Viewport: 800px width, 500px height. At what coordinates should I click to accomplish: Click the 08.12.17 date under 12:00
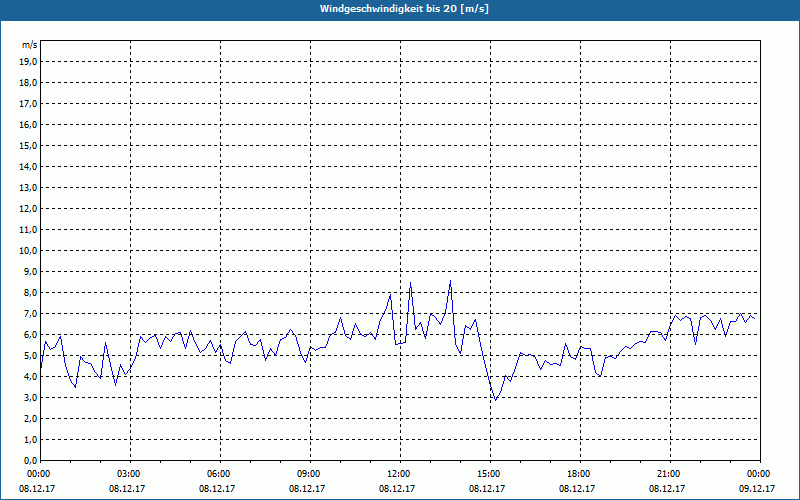[x=397, y=488]
